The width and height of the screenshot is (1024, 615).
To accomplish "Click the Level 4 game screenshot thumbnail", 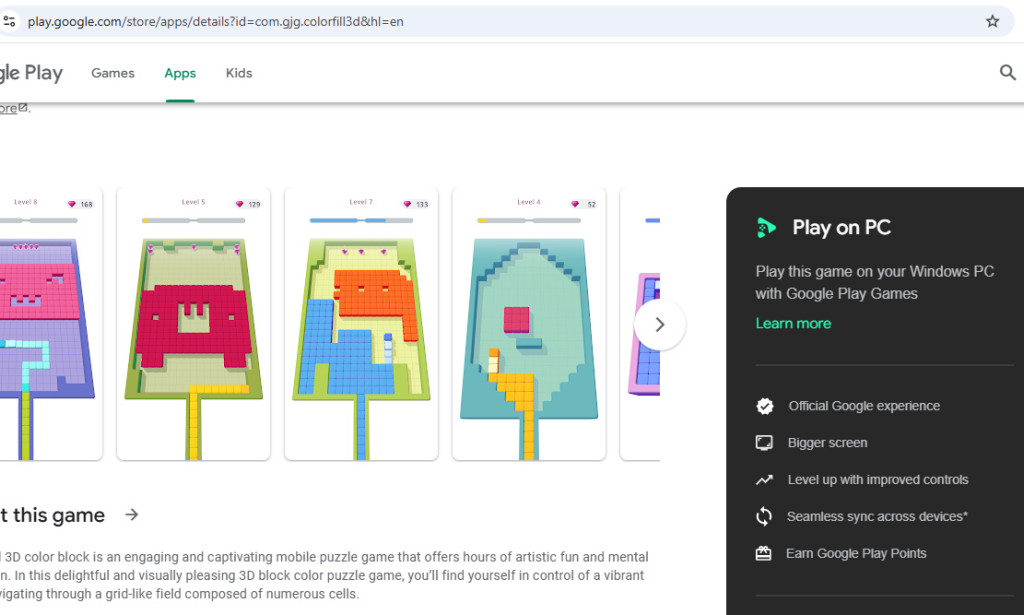I will [x=528, y=330].
